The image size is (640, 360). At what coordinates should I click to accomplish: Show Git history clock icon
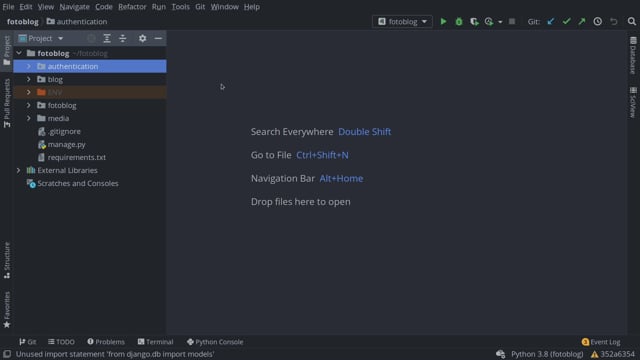(598, 22)
